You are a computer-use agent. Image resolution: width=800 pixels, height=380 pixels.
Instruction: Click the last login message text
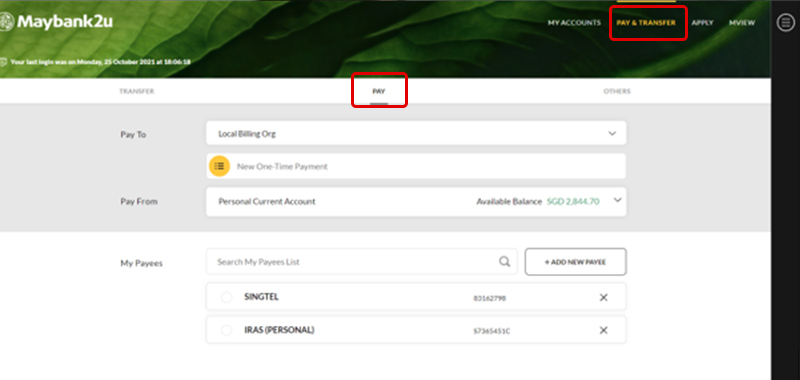coord(101,62)
